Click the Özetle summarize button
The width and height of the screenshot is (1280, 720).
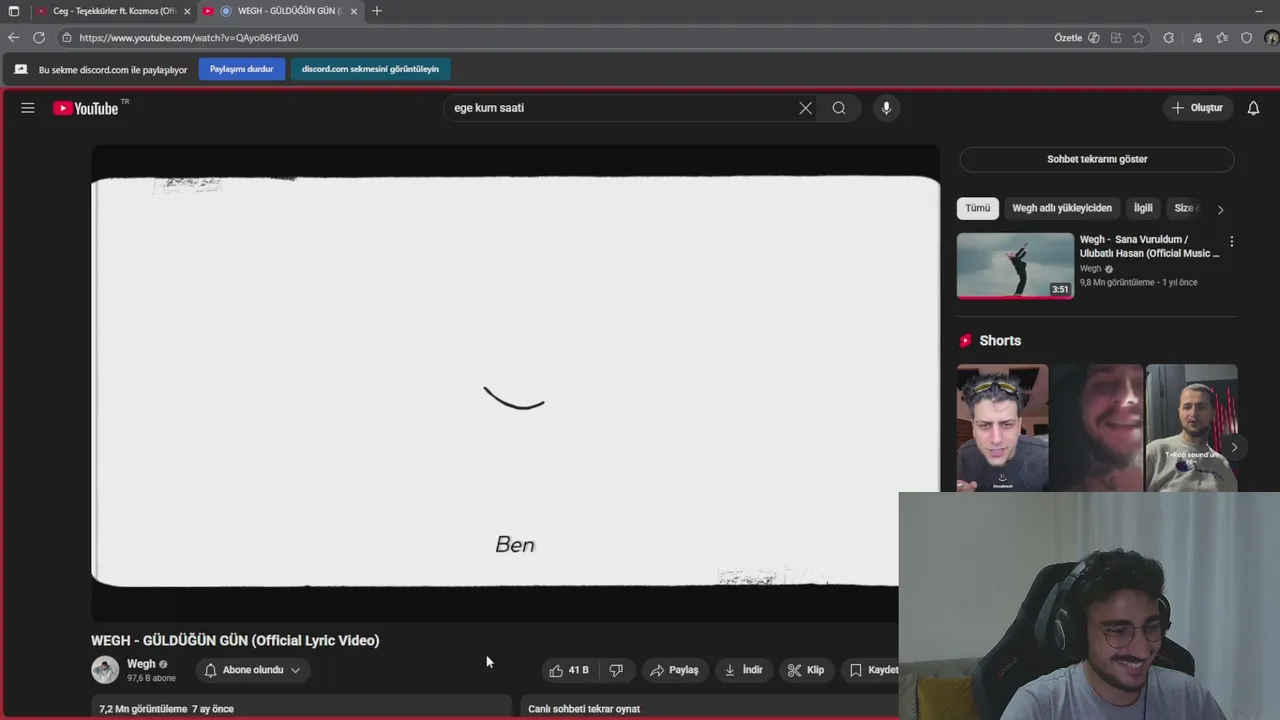(x=1068, y=38)
